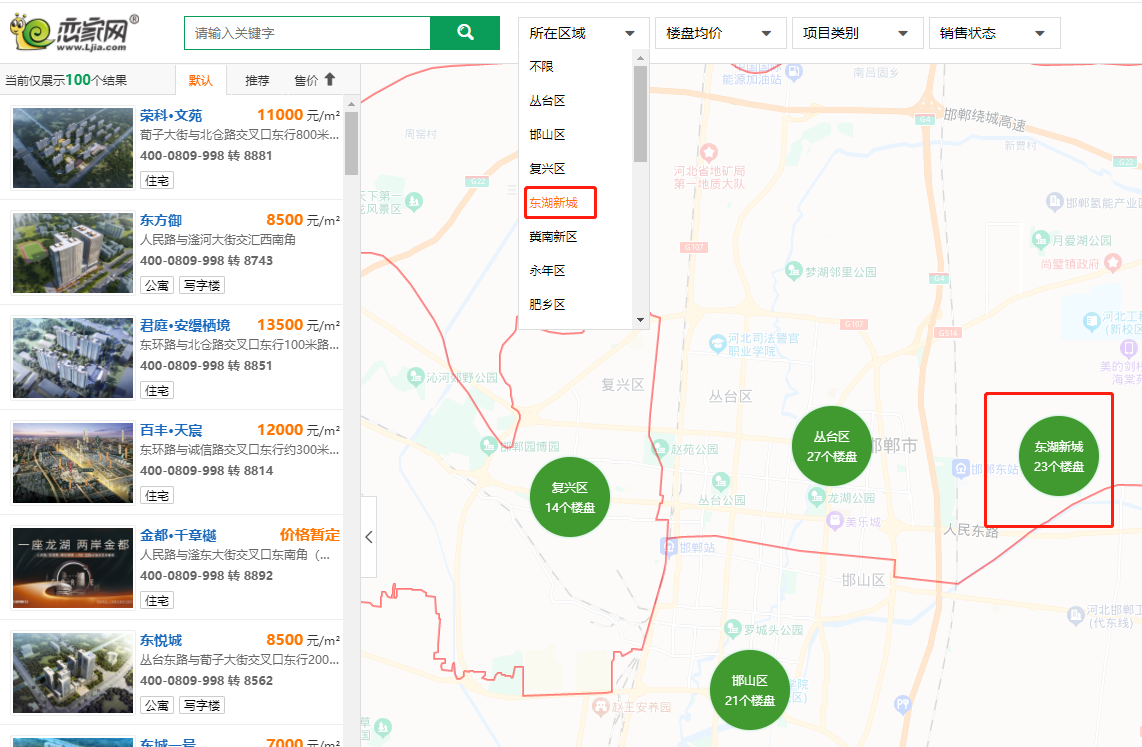Click the 公寓 tag under 东悦城
1142x747 pixels.
157,706
